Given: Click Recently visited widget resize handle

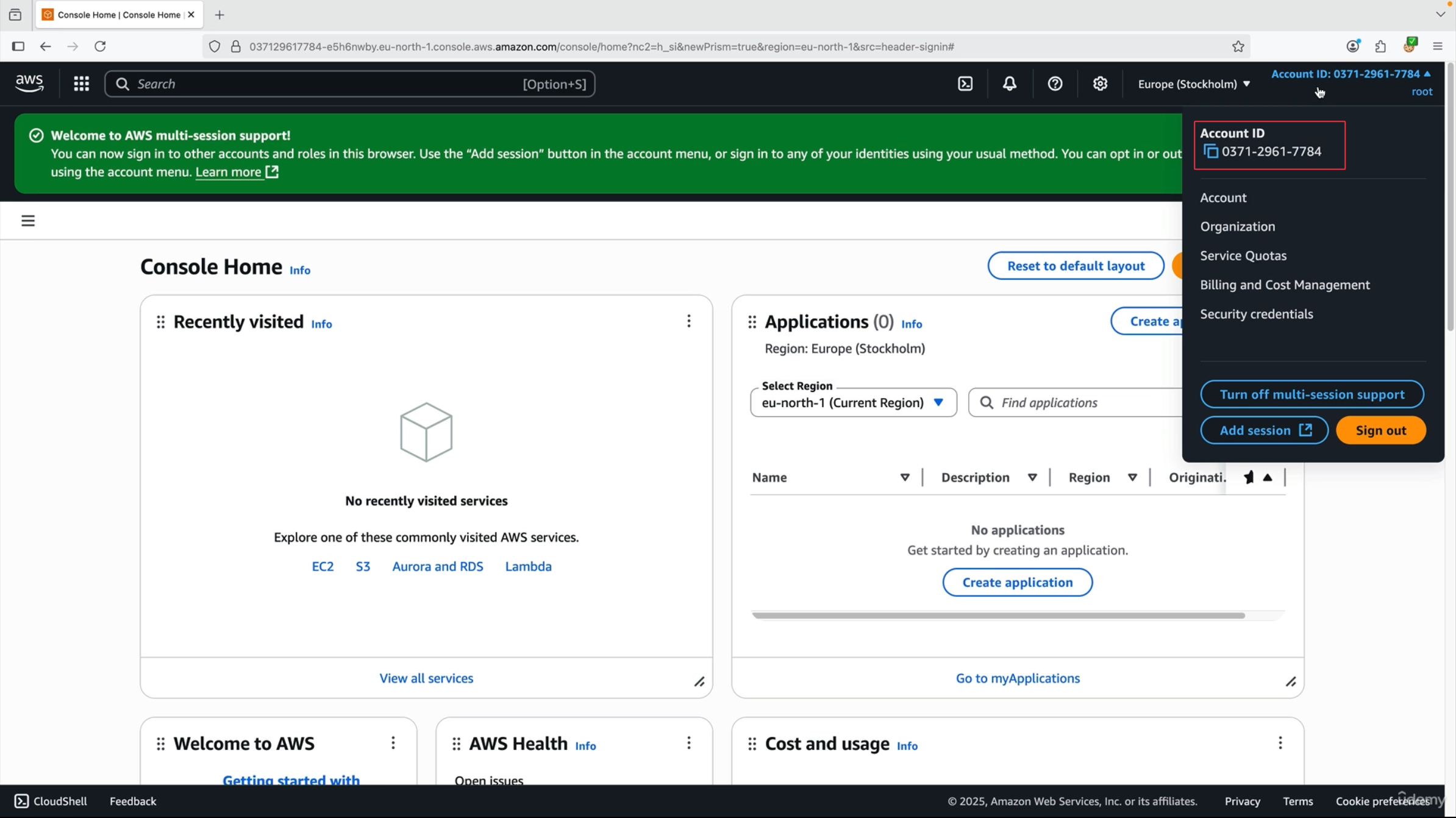Looking at the screenshot, I should point(699,681).
